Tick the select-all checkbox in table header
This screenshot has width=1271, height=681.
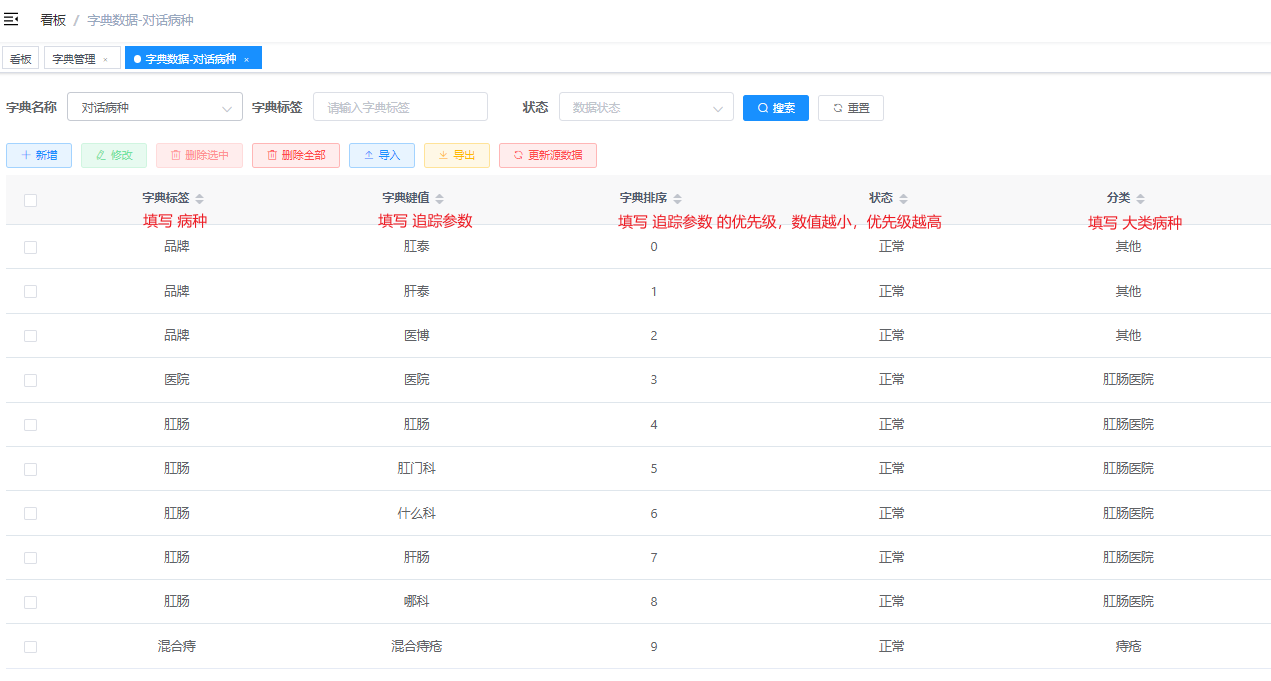click(30, 200)
